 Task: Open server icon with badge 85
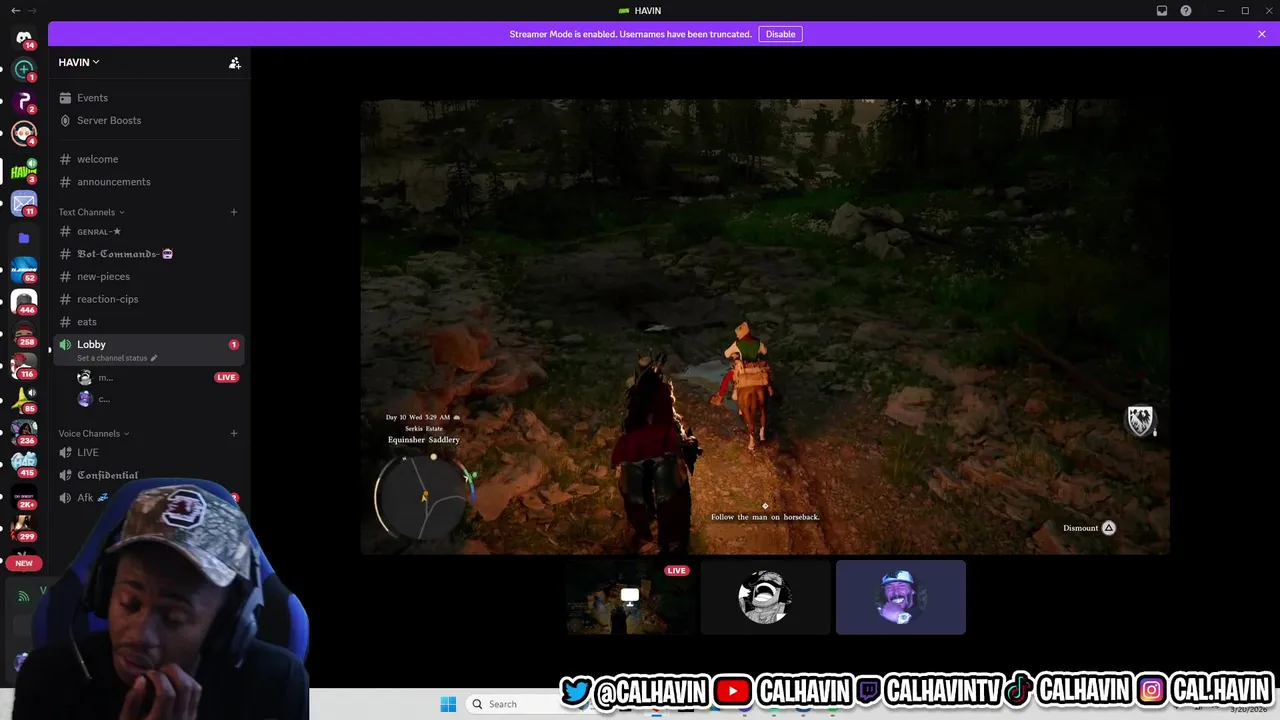click(x=24, y=400)
